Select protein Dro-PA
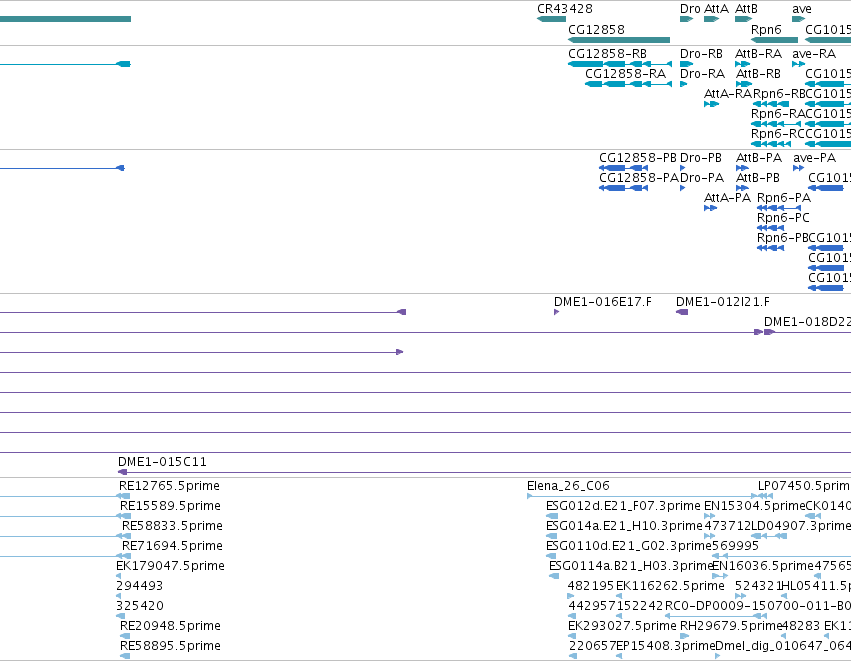Viewport: 851px width, 661px height. pos(702,178)
